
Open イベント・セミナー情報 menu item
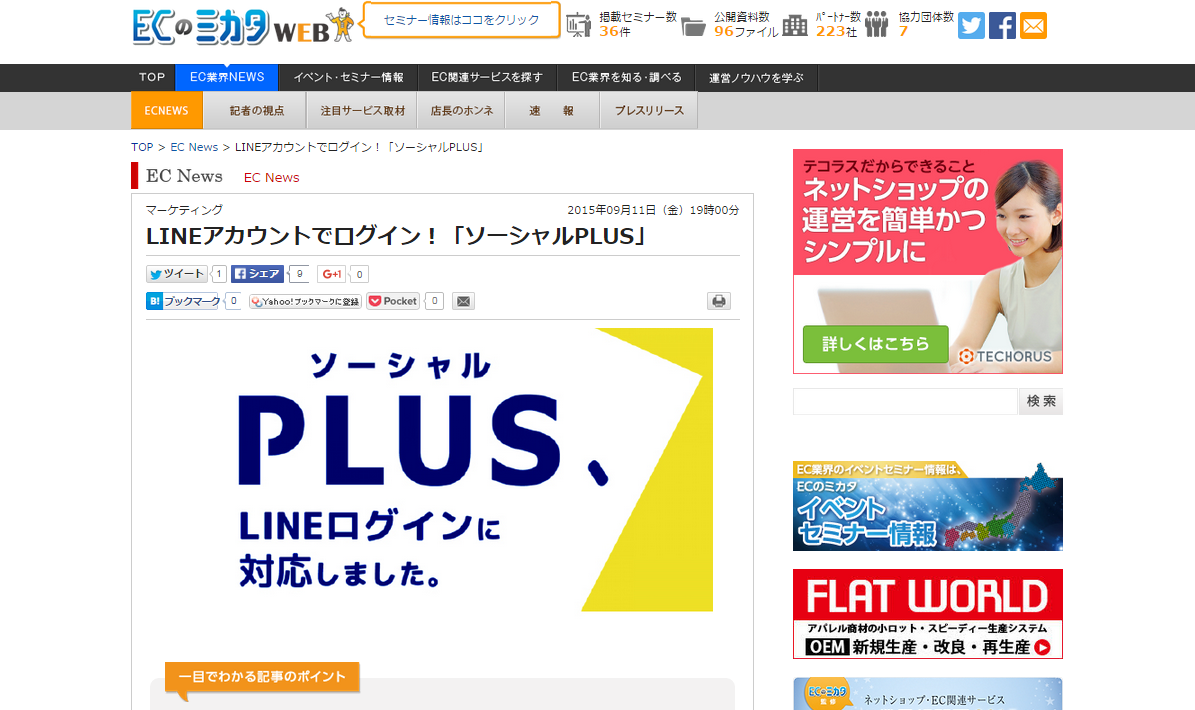tap(348, 78)
